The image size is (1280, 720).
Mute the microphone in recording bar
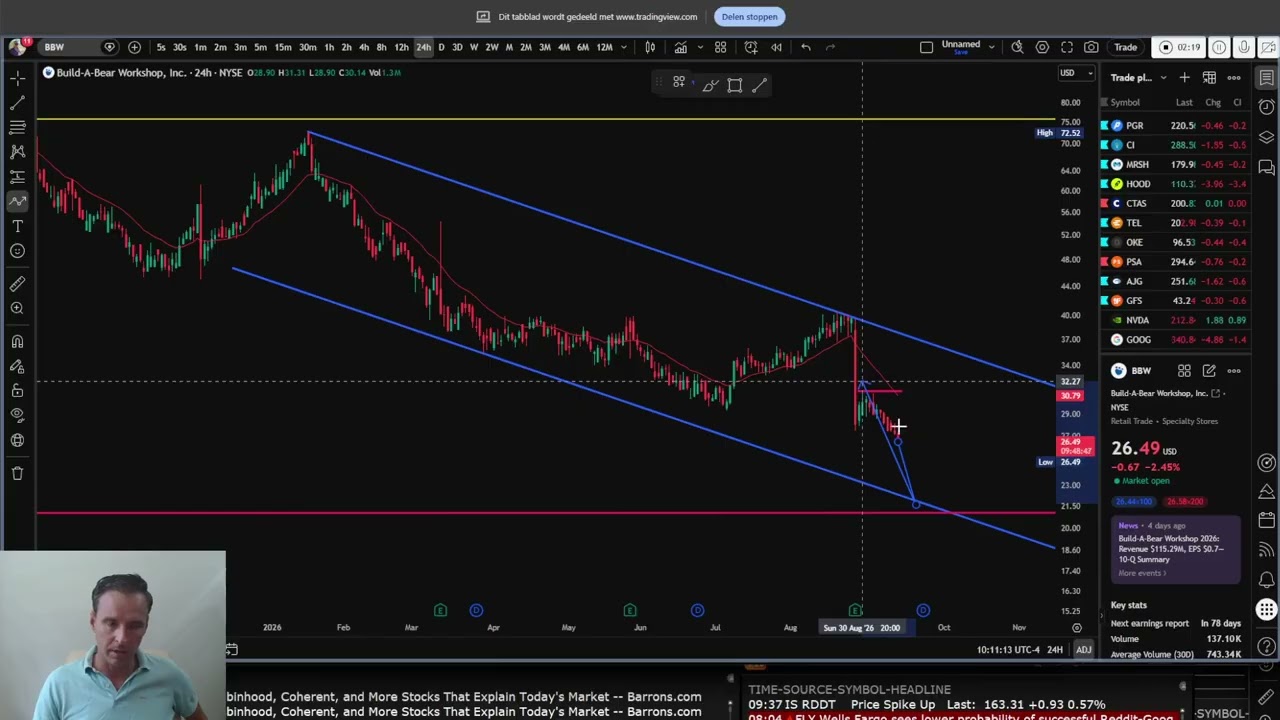tap(1244, 47)
